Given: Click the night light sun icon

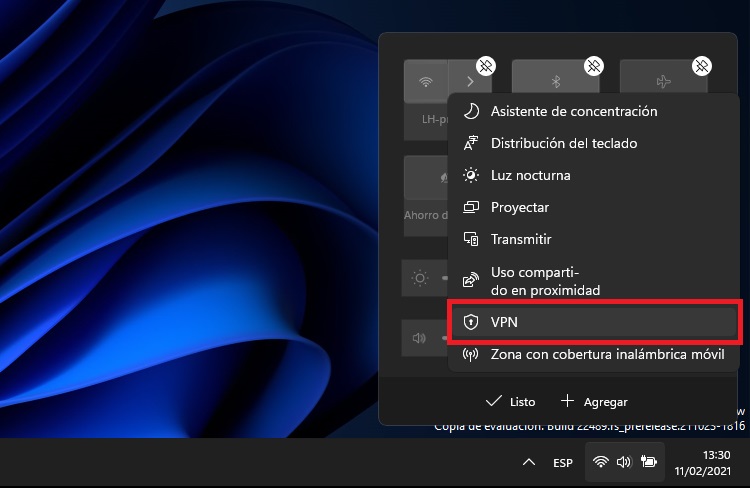Looking at the screenshot, I should 471,175.
